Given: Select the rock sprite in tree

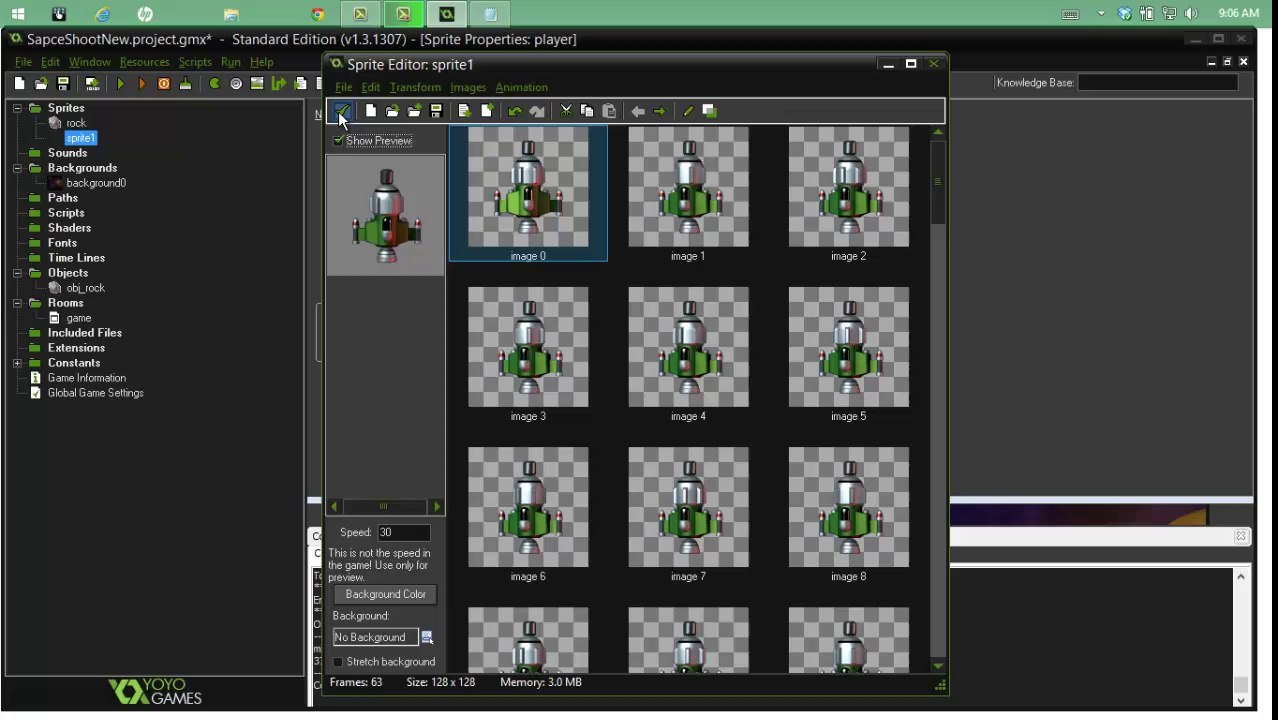Looking at the screenshot, I should (76, 123).
